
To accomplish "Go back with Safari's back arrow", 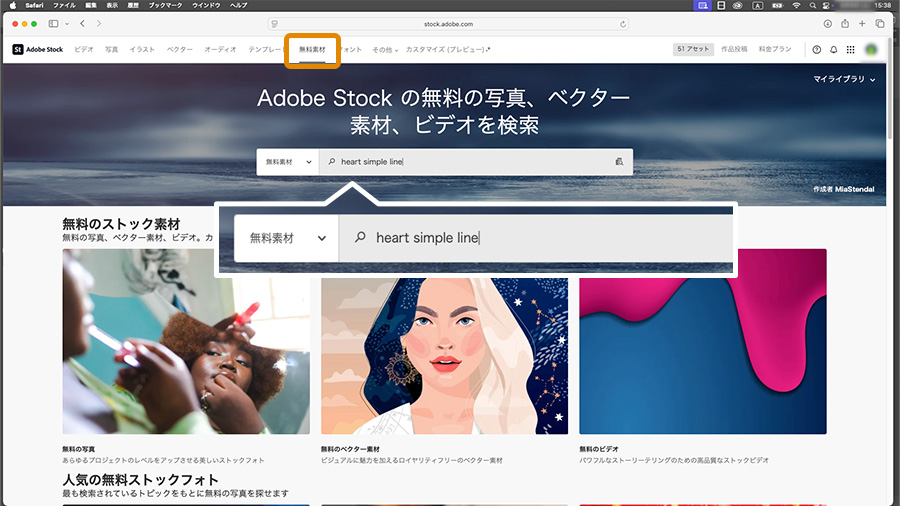I will pos(83,24).
